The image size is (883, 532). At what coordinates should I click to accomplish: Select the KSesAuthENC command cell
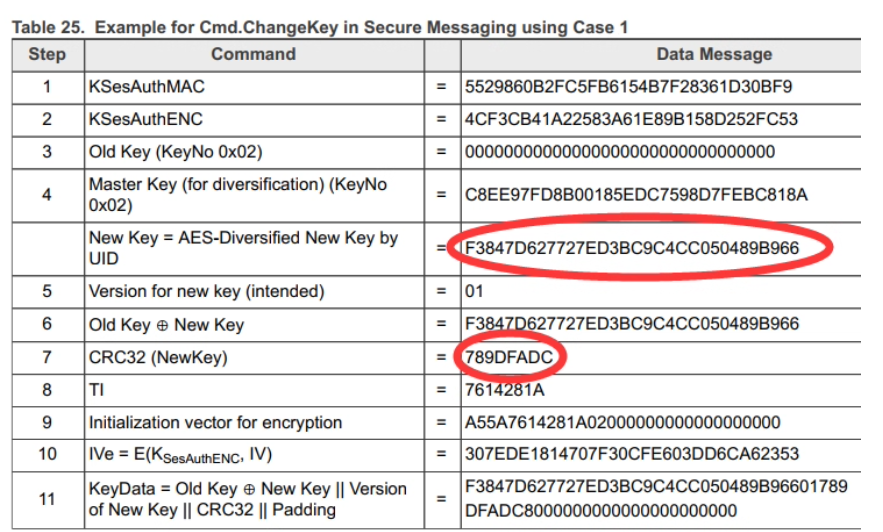(146, 119)
